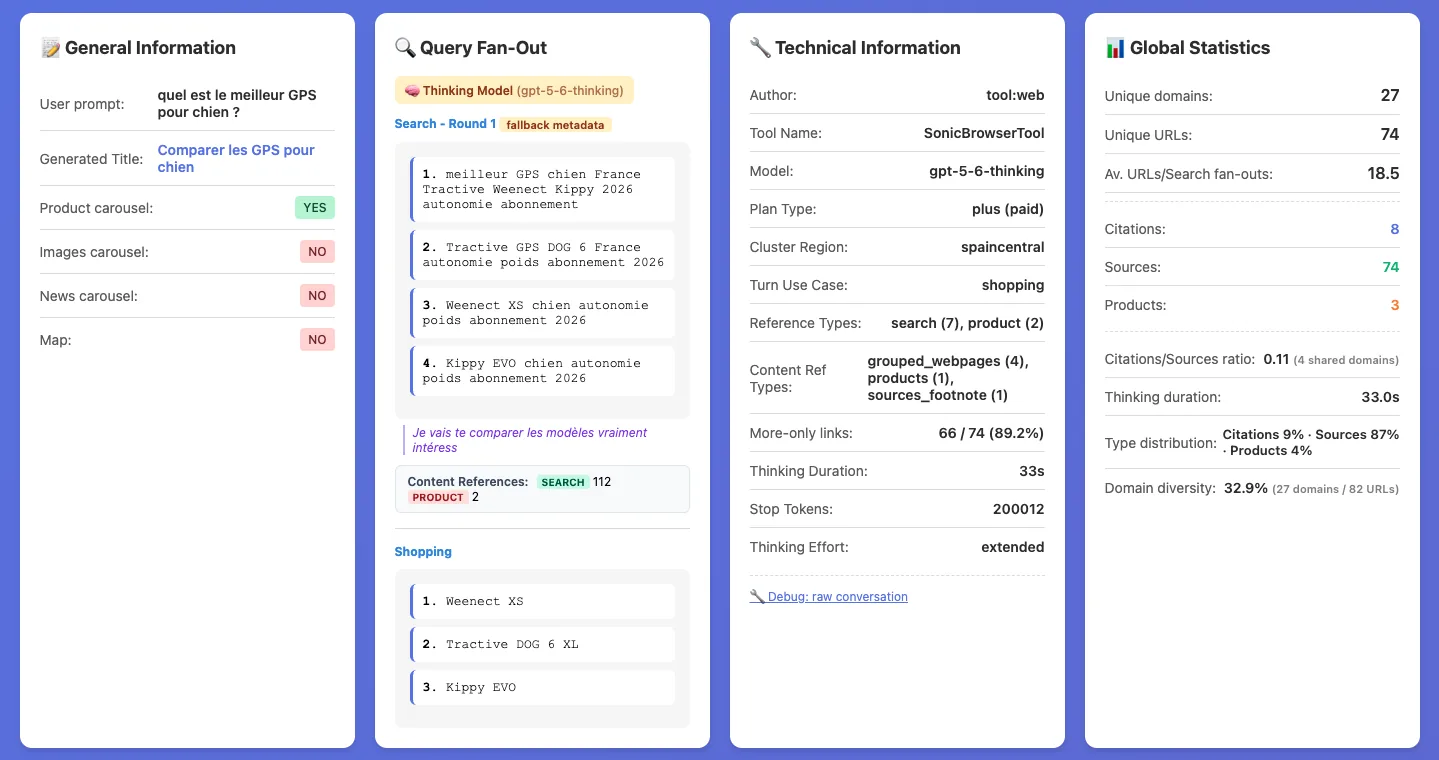Viewport: 1439px width, 760px height.
Task: Select shopping item 'Kippy EVO'
Action: click(543, 687)
